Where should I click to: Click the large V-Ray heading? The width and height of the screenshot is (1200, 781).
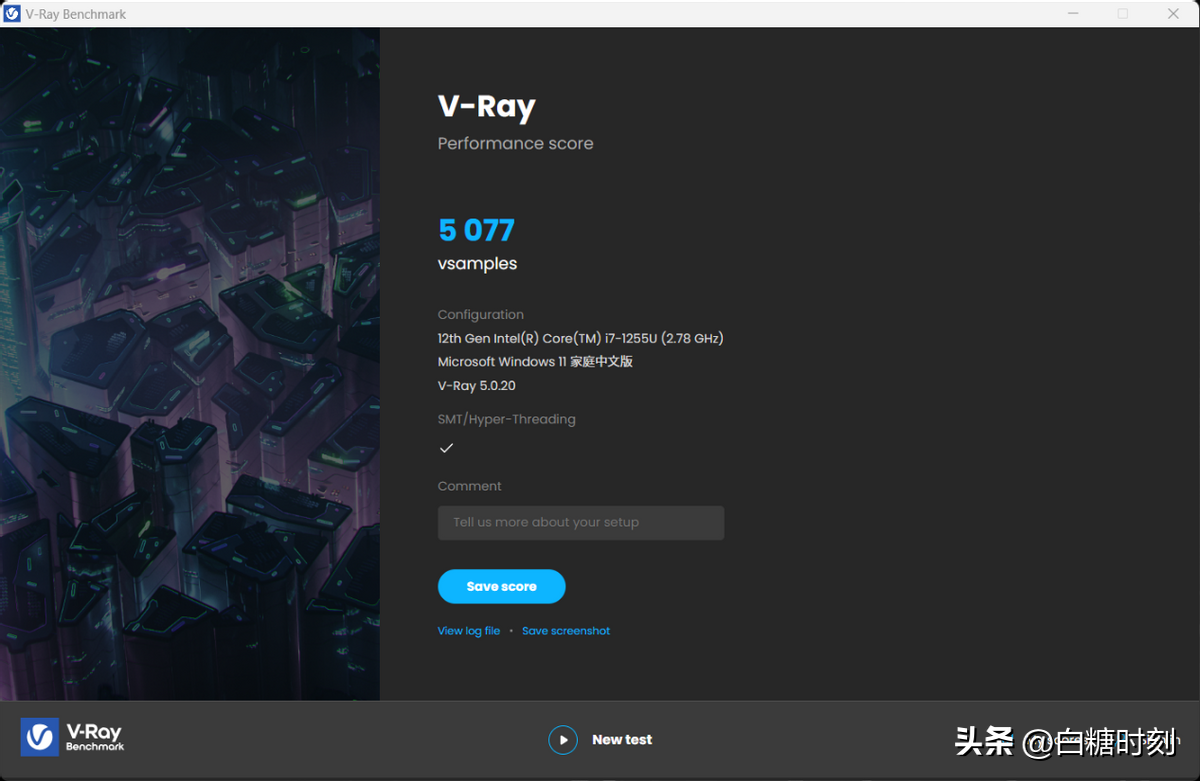pyautogui.click(x=487, y=107)
